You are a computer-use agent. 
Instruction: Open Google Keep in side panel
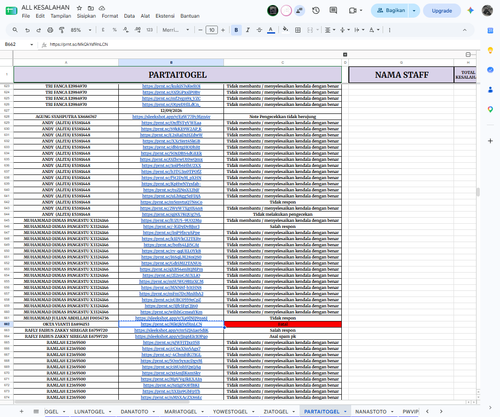tap(490, 50)
